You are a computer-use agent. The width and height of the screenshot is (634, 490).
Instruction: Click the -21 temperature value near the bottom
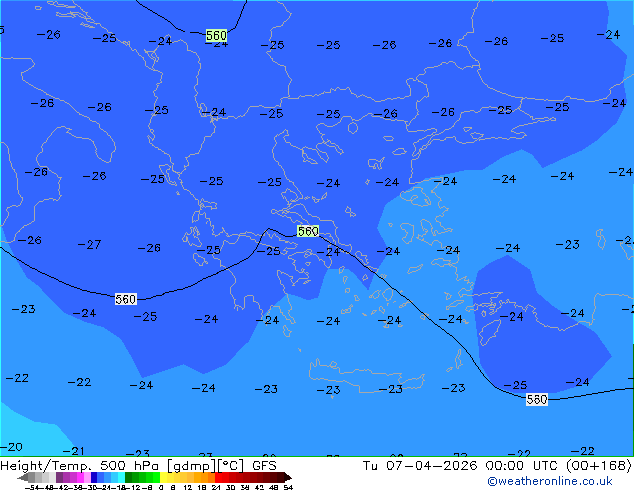click(x=74, y=451)
